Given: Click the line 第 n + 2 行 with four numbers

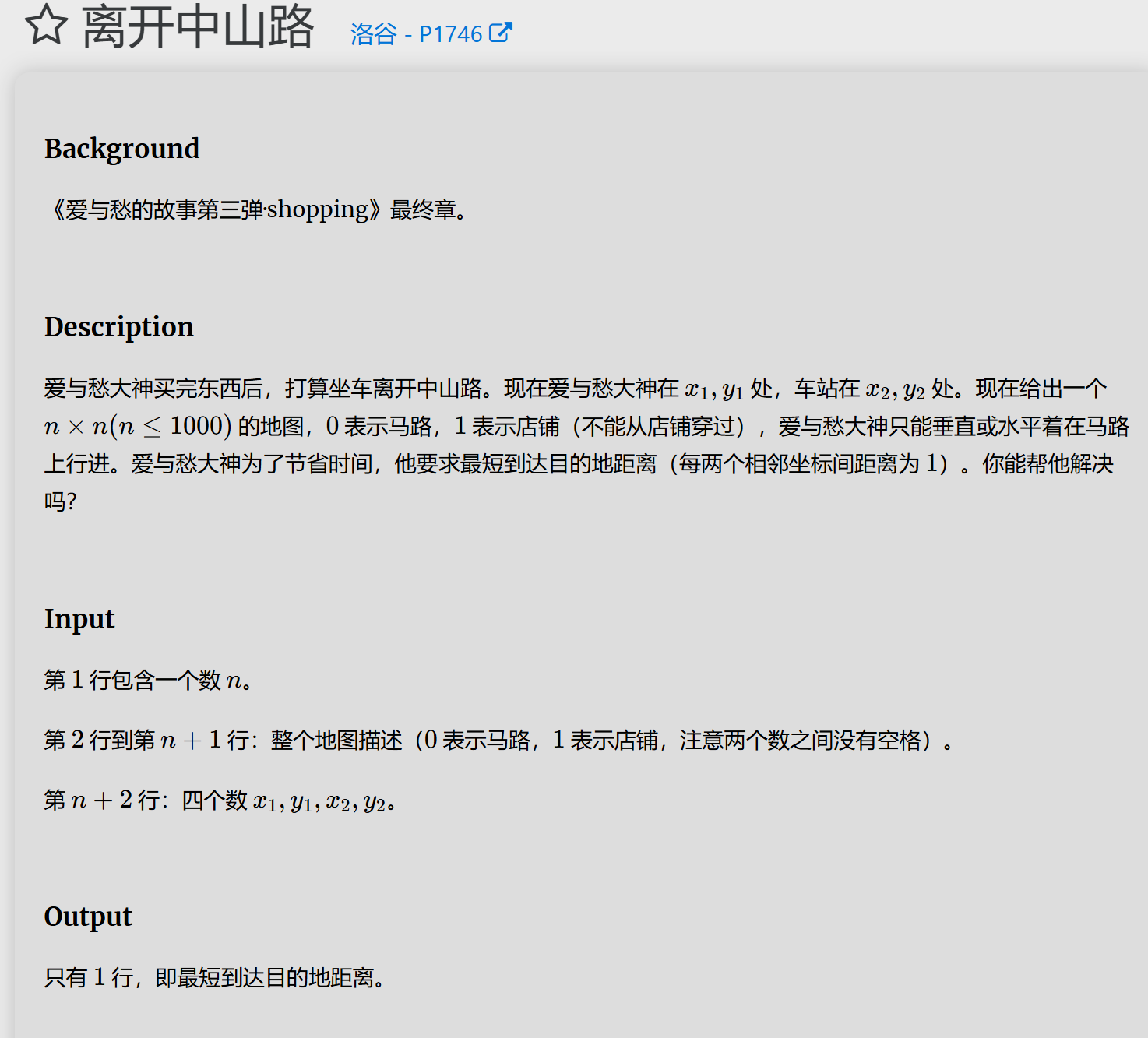Looking at the screenshot, I should pyautogui.click(x=220, y=801).
